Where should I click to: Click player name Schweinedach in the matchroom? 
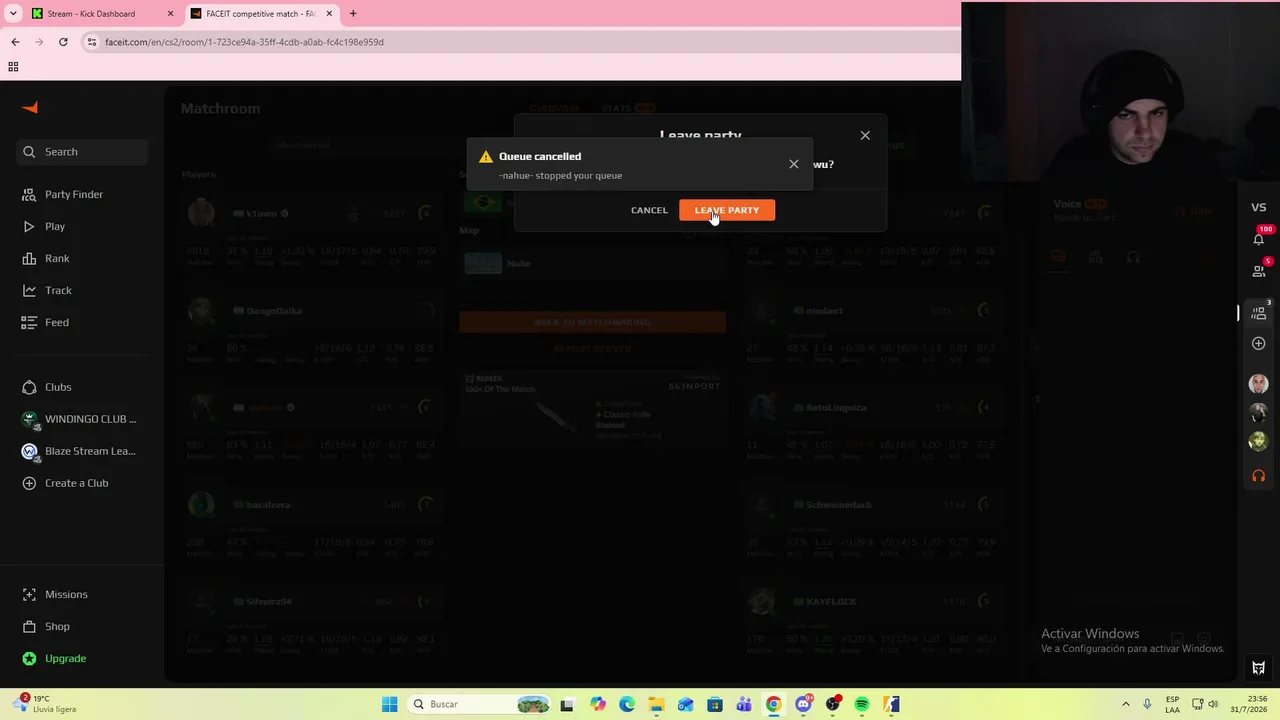point(838,505)
